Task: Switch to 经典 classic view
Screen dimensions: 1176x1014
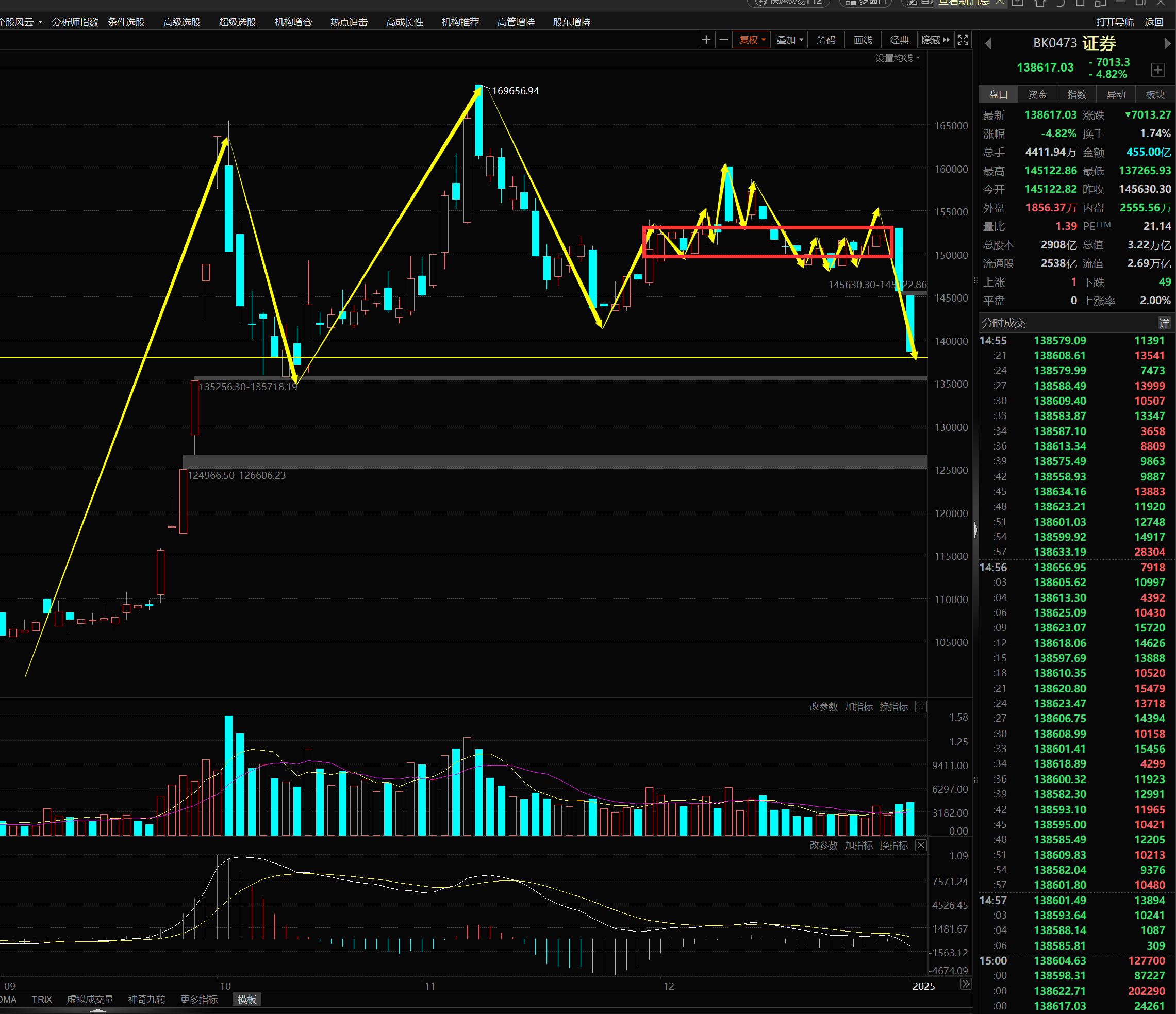Action: pos(899,40)
